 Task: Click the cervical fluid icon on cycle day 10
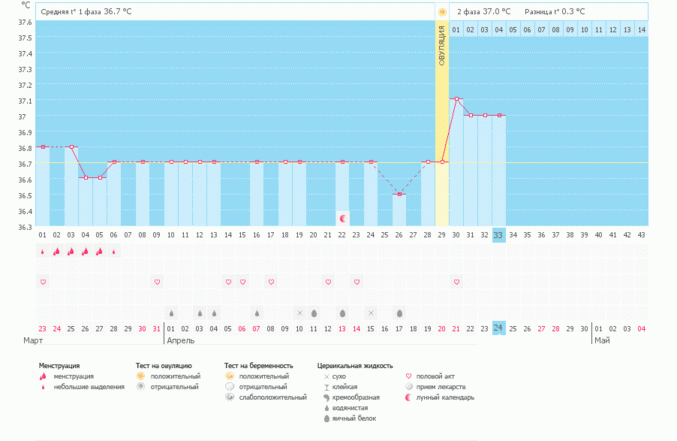[171, 312]
